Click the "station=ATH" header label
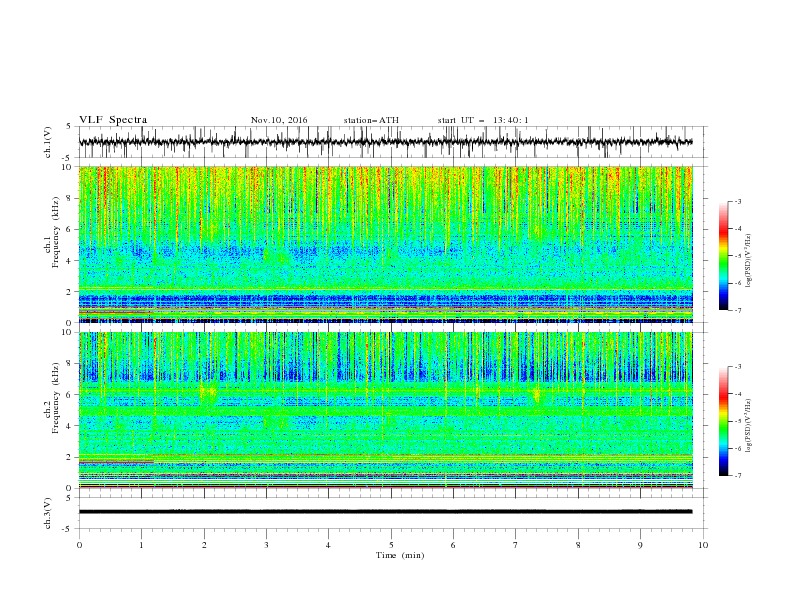792x612 pixels. tap(371, 120)
